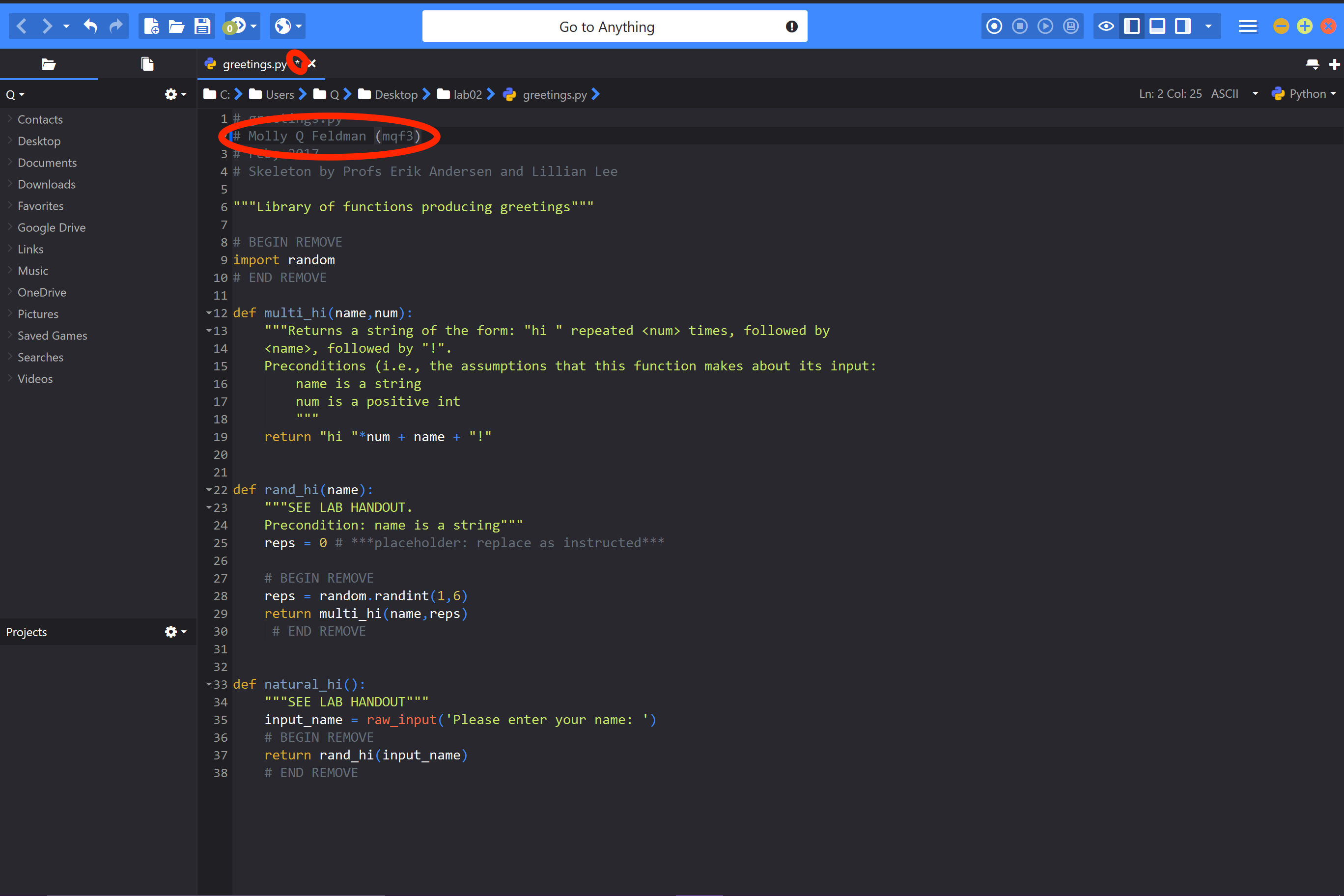1344x896 pixels.
Task: Expand the Downloads folder
Action: (46, 184)
